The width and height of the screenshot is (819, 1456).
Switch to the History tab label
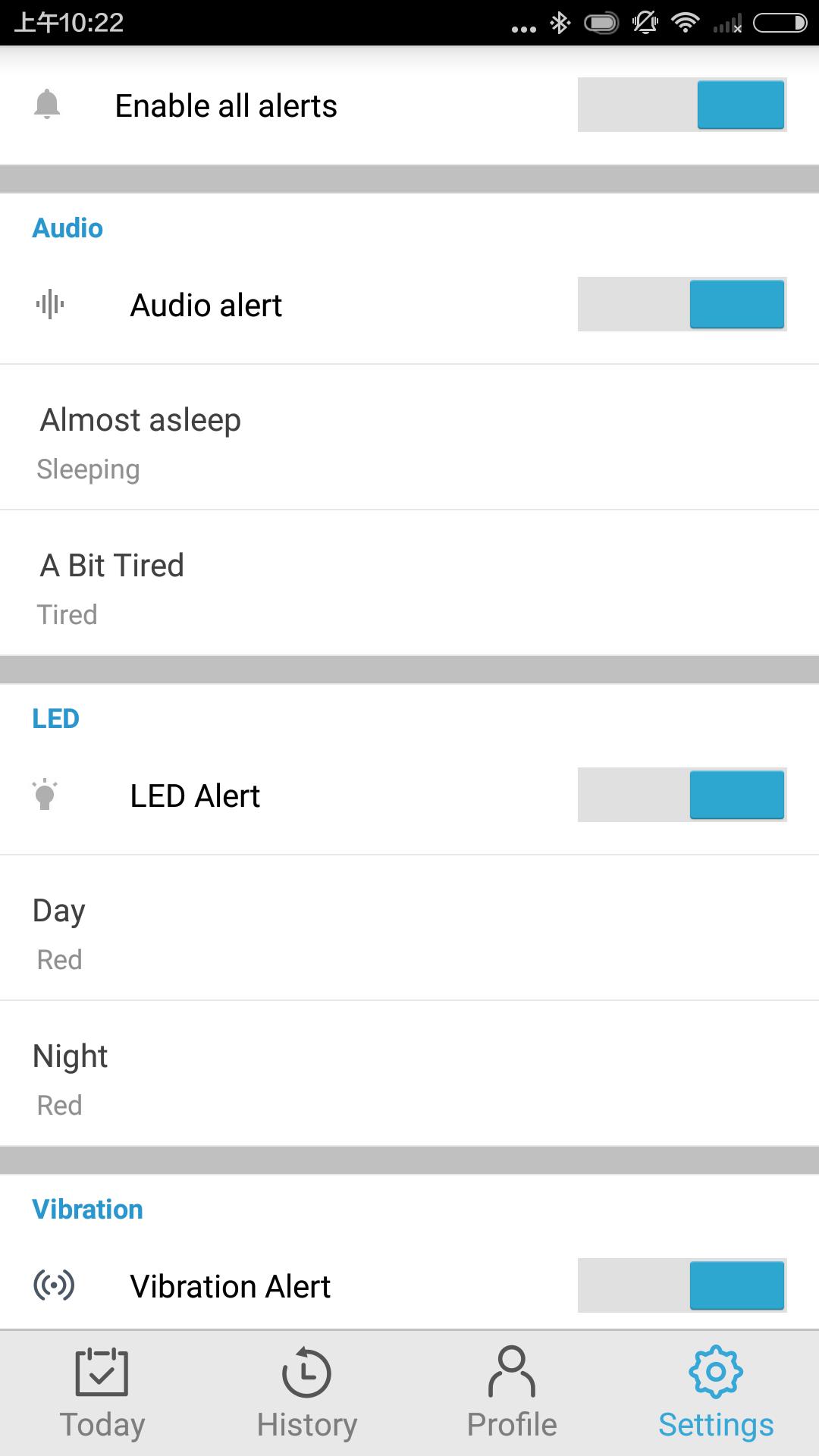point(306,1424)
